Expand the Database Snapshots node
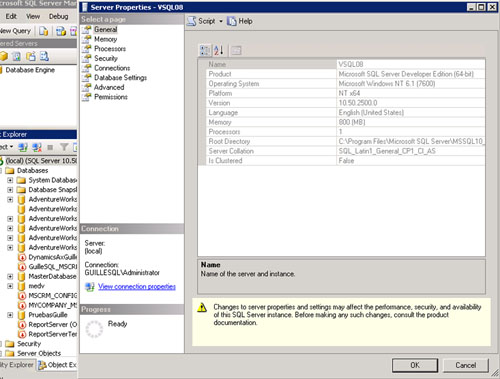This screenshot has width=500, height=379. [x=10, y=190]
